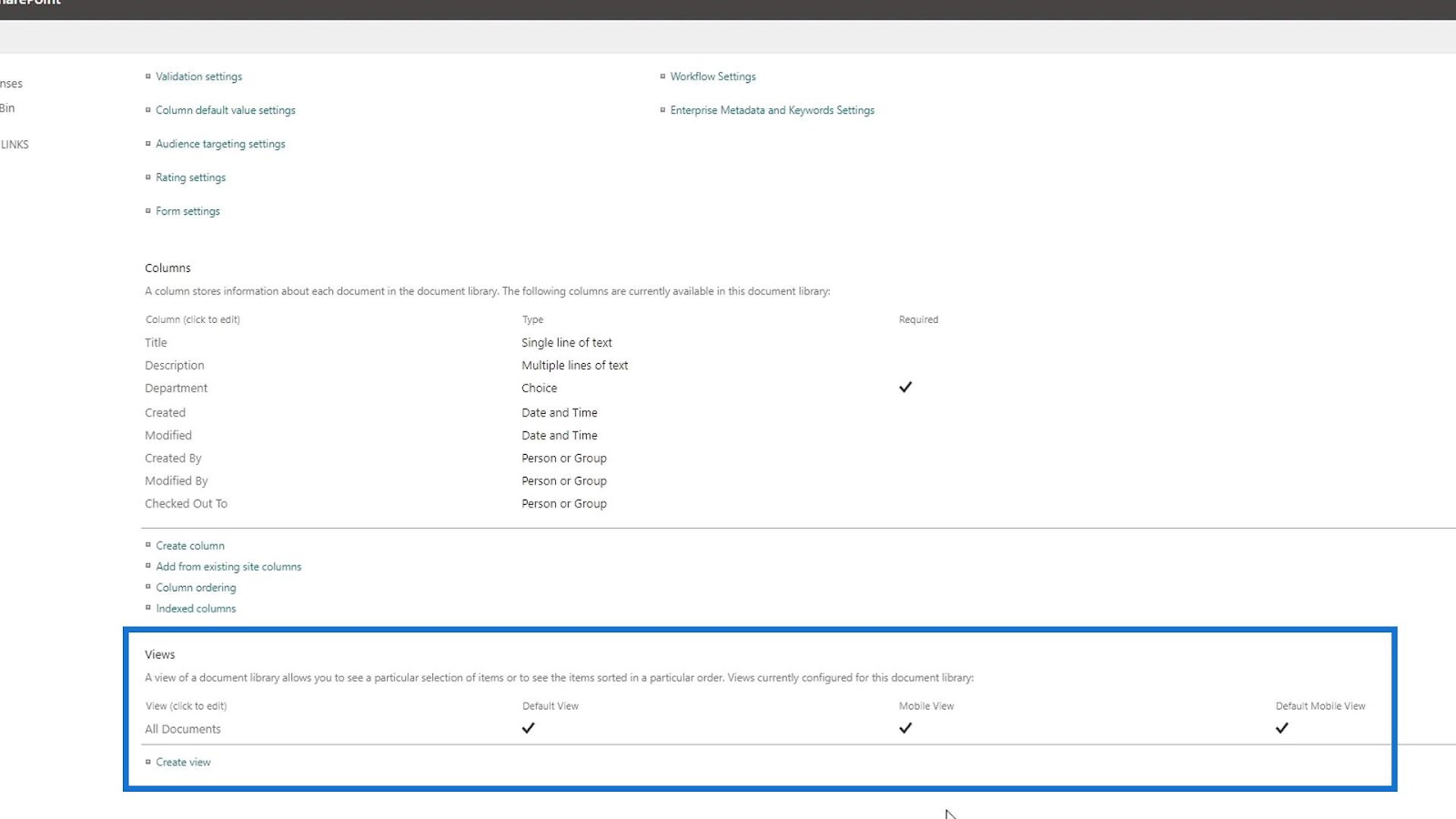
Task: Open Enterprise Metadata and Keywords Settings
Action: point(773,110)
